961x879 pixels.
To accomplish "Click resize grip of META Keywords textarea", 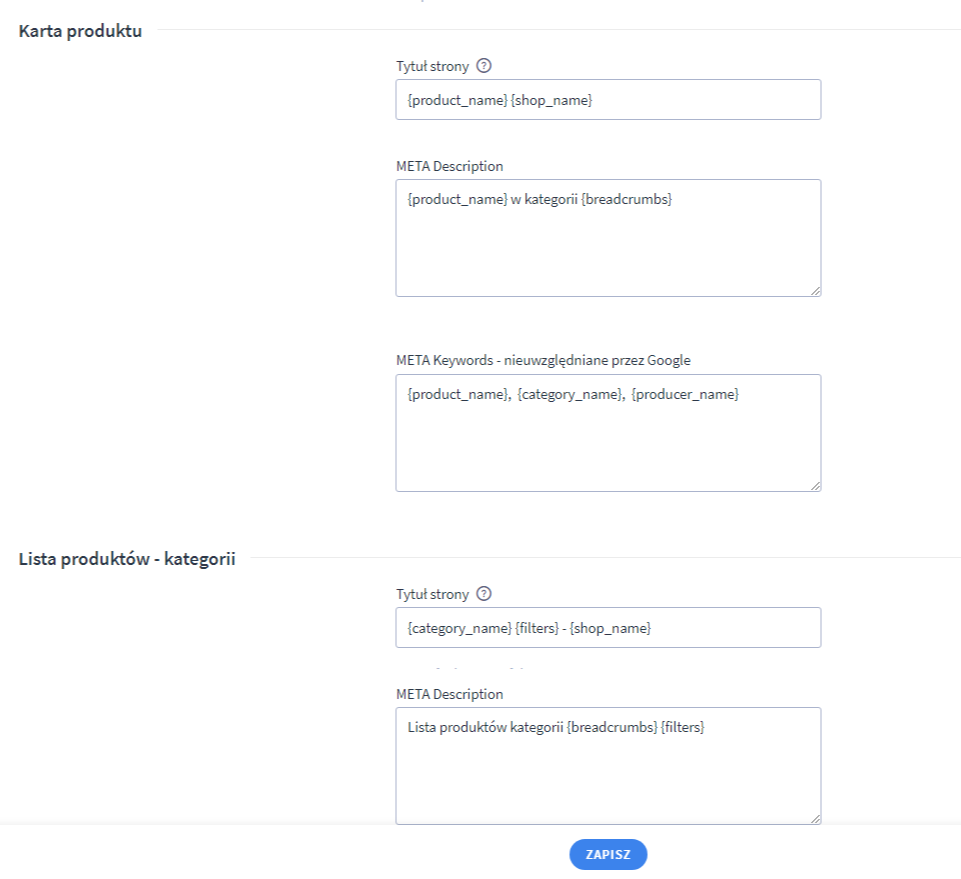I will pos(815,485).
